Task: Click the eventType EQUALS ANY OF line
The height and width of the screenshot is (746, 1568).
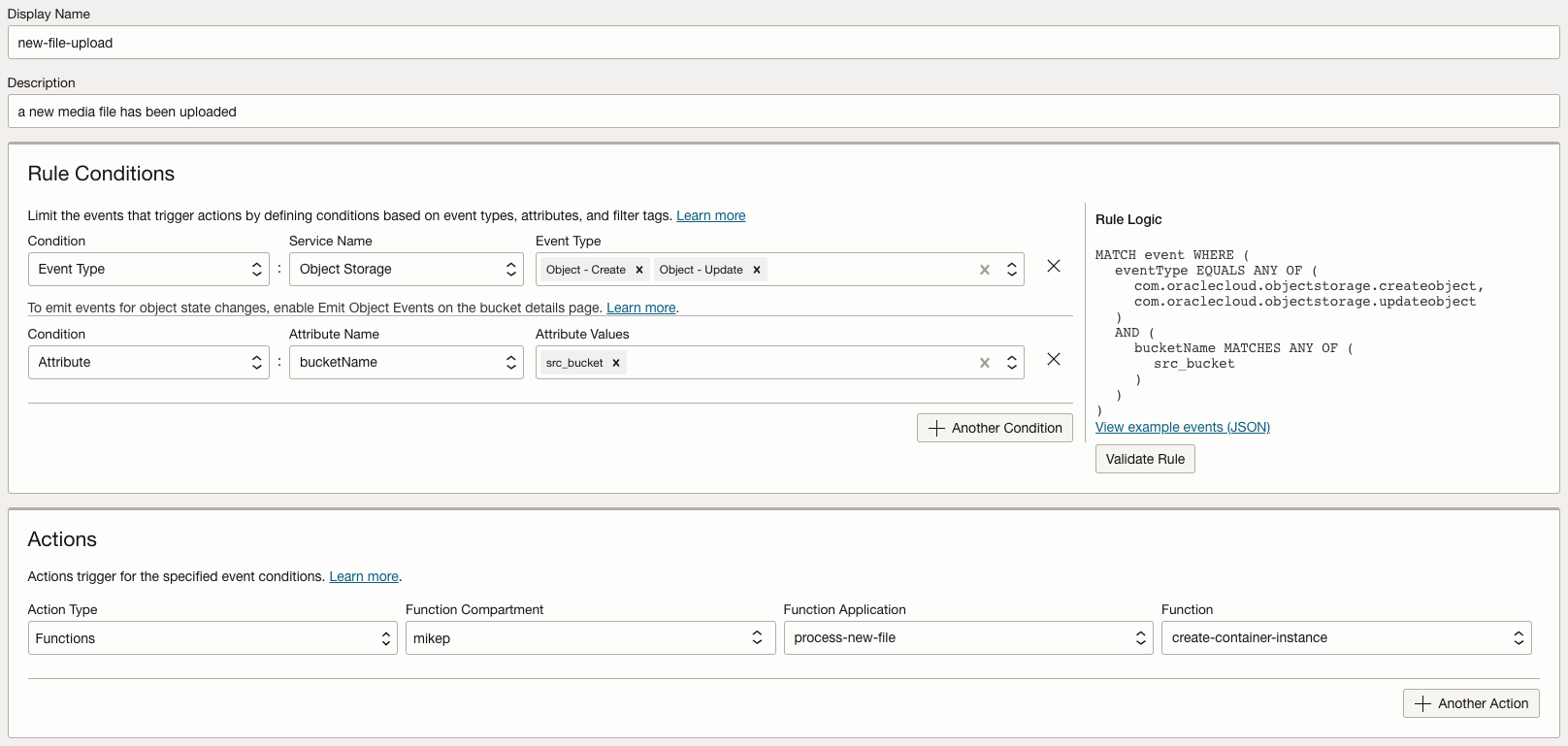Action: point(1217,271)
